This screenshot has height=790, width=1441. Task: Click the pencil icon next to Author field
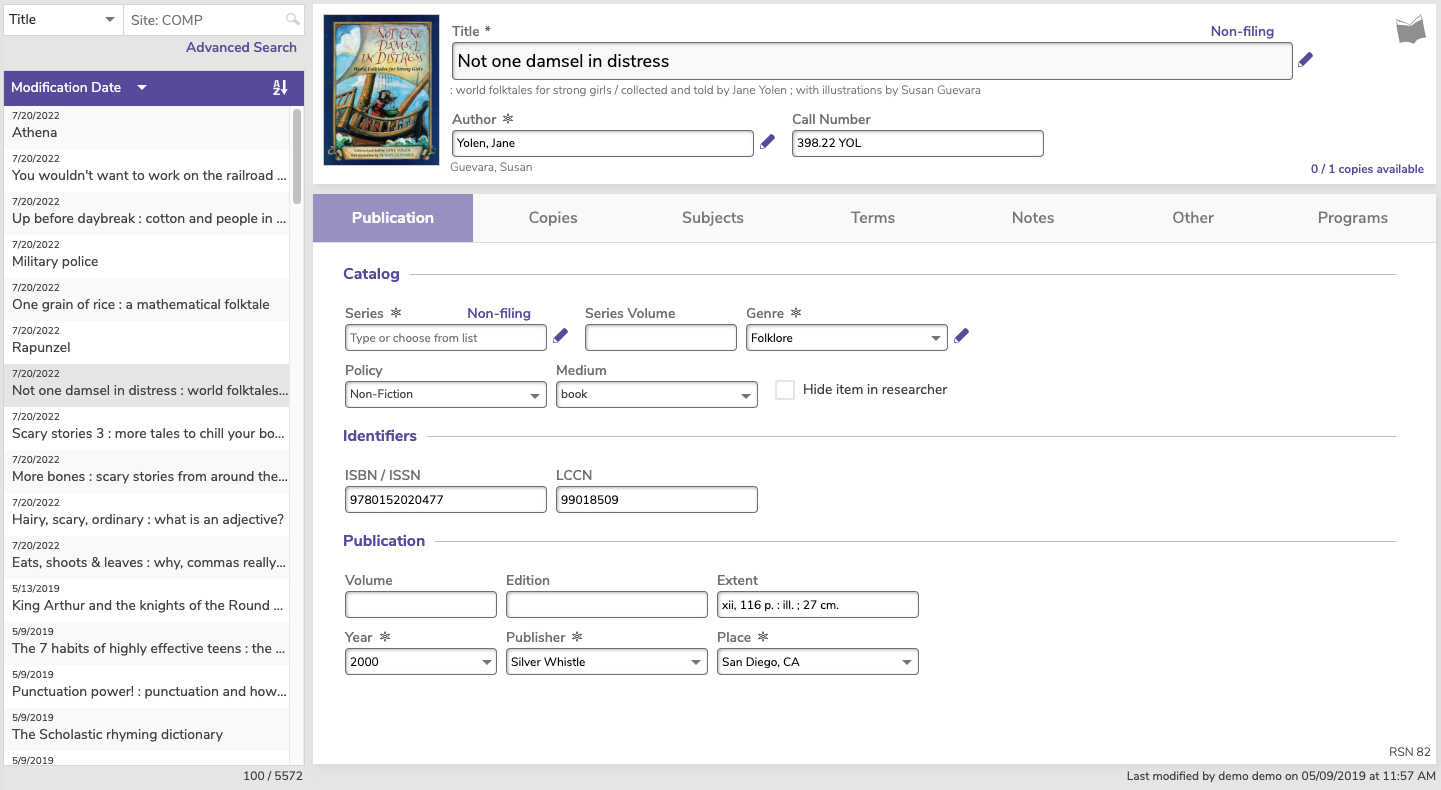767,143
